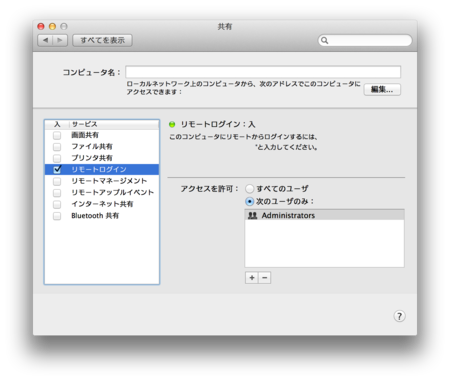
Task: Enable the ファイル共有 checkbox
Action: tap(57, 147)
